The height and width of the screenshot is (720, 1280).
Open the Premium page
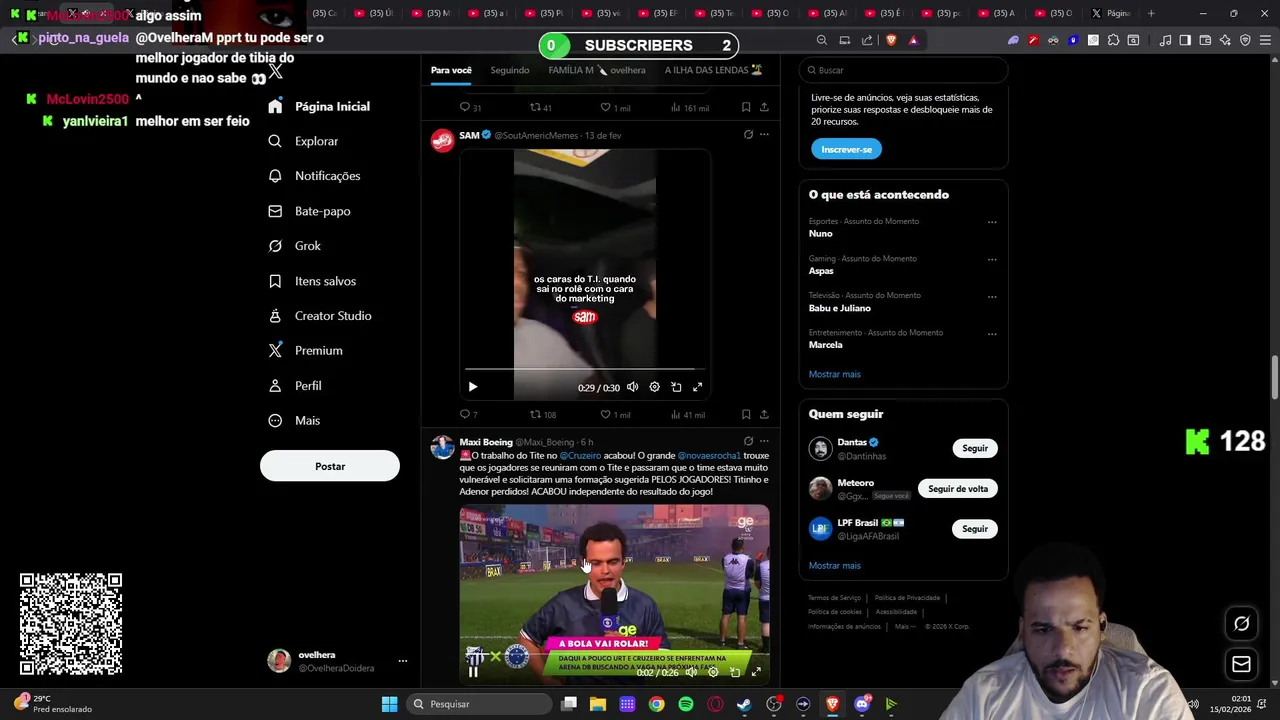point(305,351)
